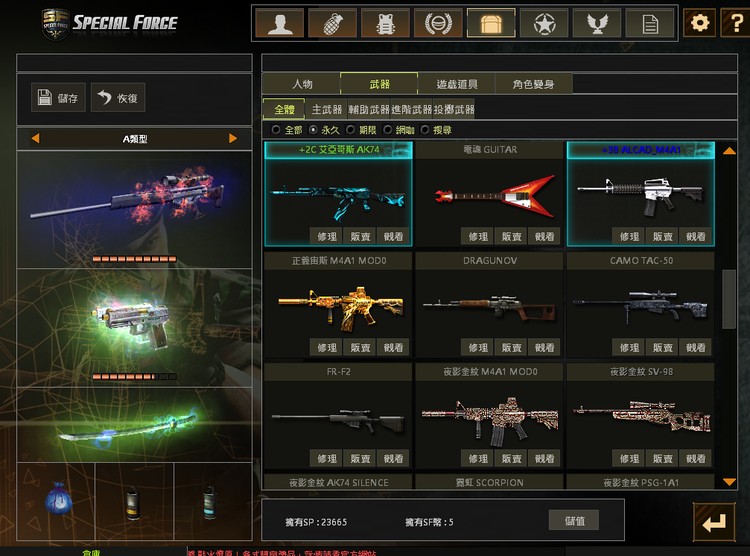750x556 pixels.
Task: Select the 投擲武器 subcategory tab
Action: (454, 109)
